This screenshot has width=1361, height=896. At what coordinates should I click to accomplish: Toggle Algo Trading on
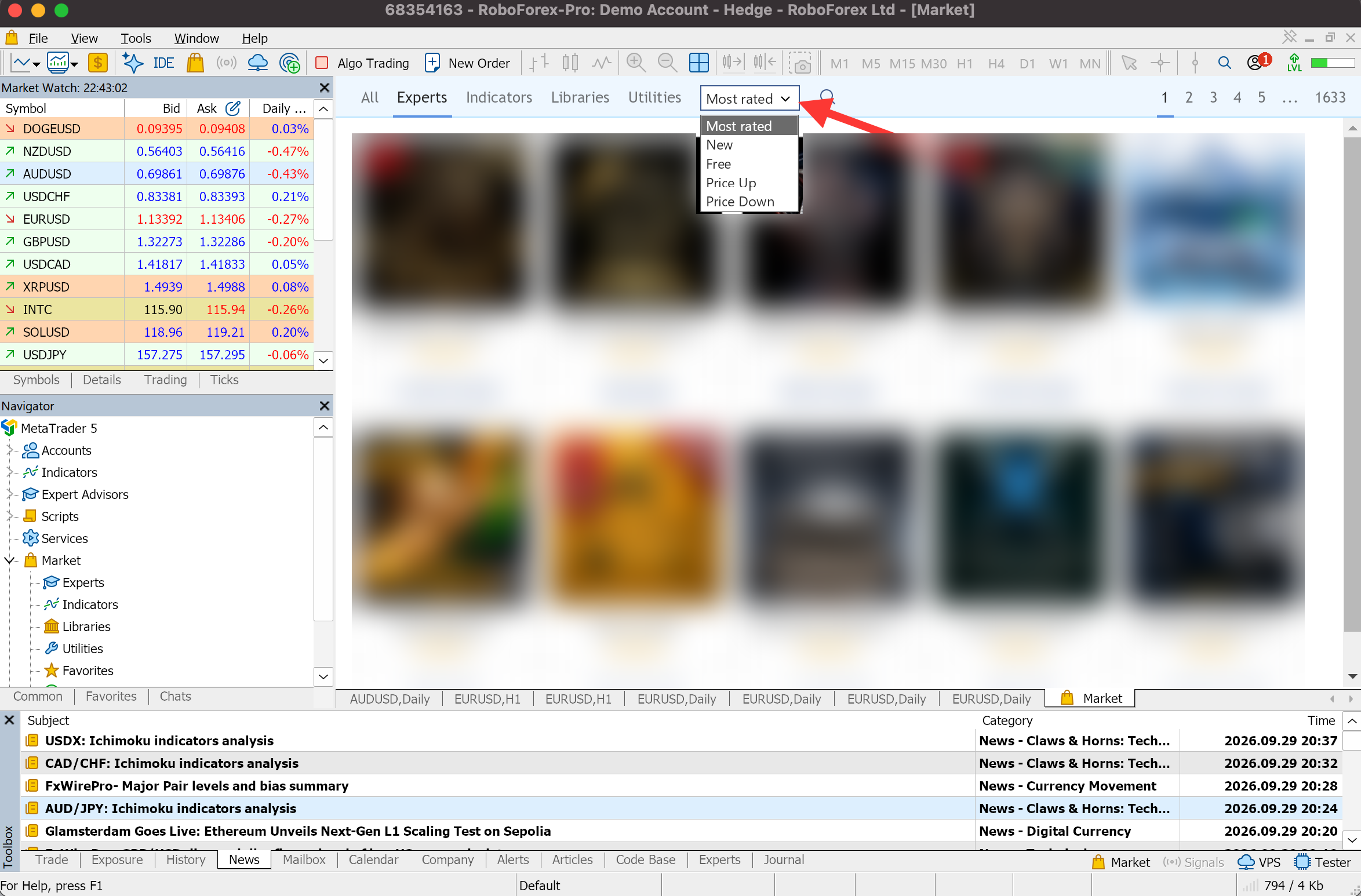[362, 63]
